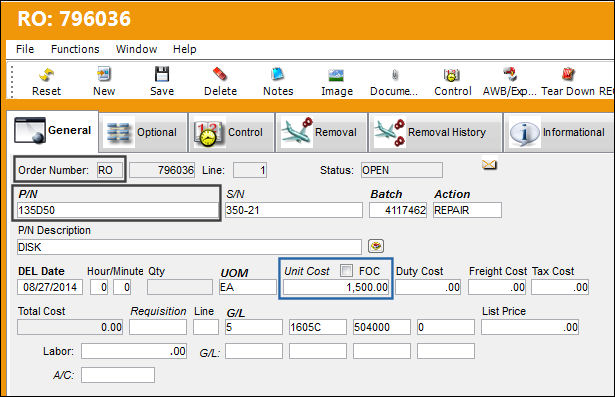Click the G/L field containing 5
615x397 pixels.
click(254, 327)
